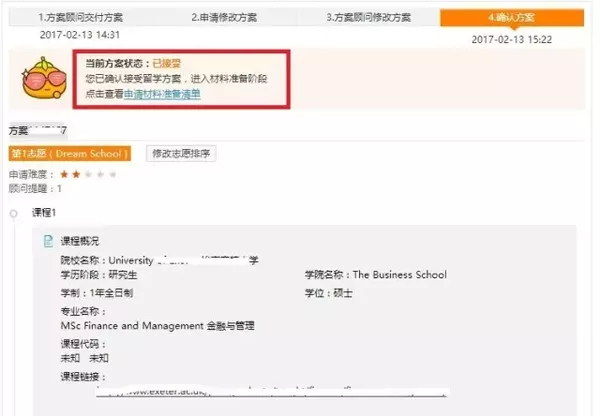
Task: Click the fourth empty difficulty star
Action: (99, 174)
